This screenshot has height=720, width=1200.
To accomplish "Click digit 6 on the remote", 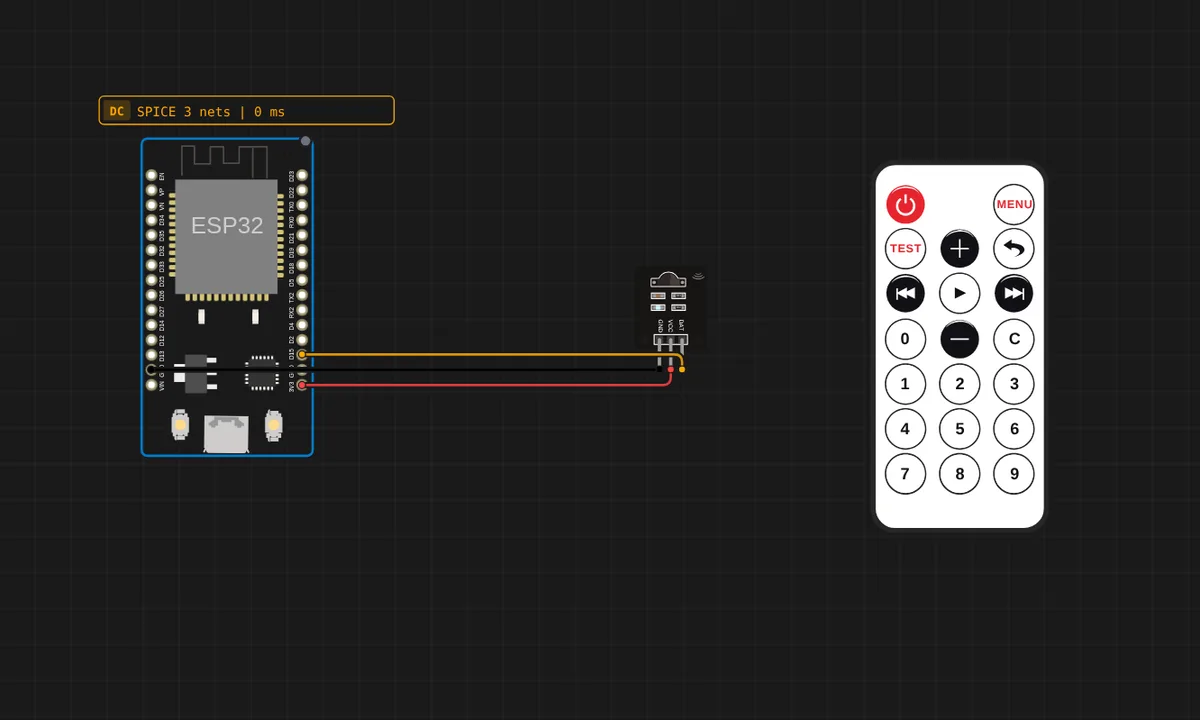I will 1014,429.
